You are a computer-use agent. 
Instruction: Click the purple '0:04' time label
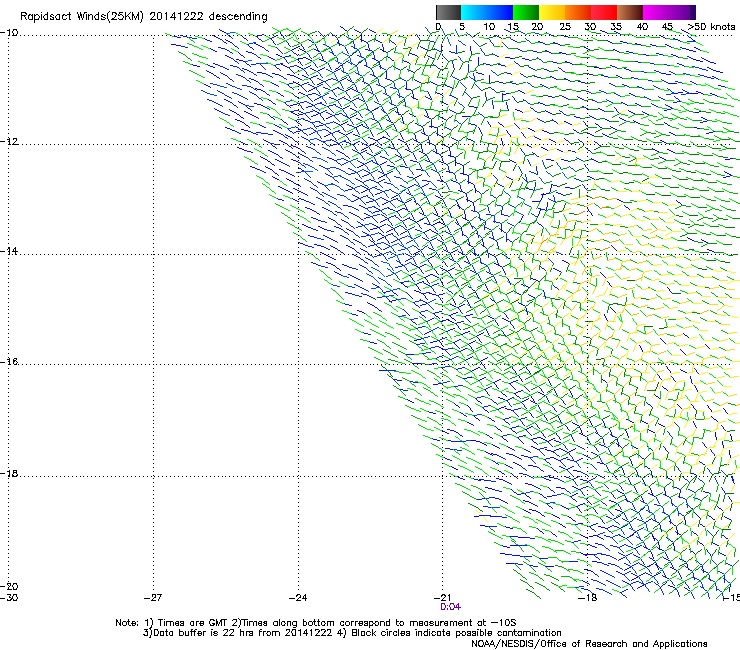pyautogui.click(x=450, y=607)
